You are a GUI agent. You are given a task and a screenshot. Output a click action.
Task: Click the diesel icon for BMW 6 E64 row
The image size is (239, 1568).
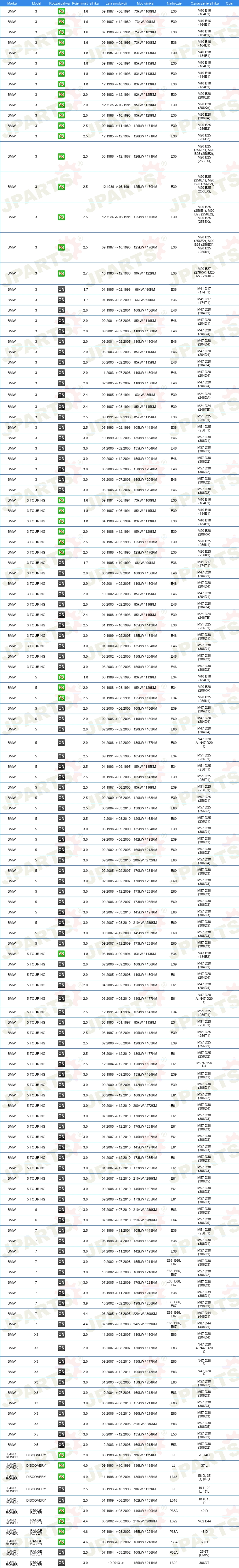point(61,1220)
